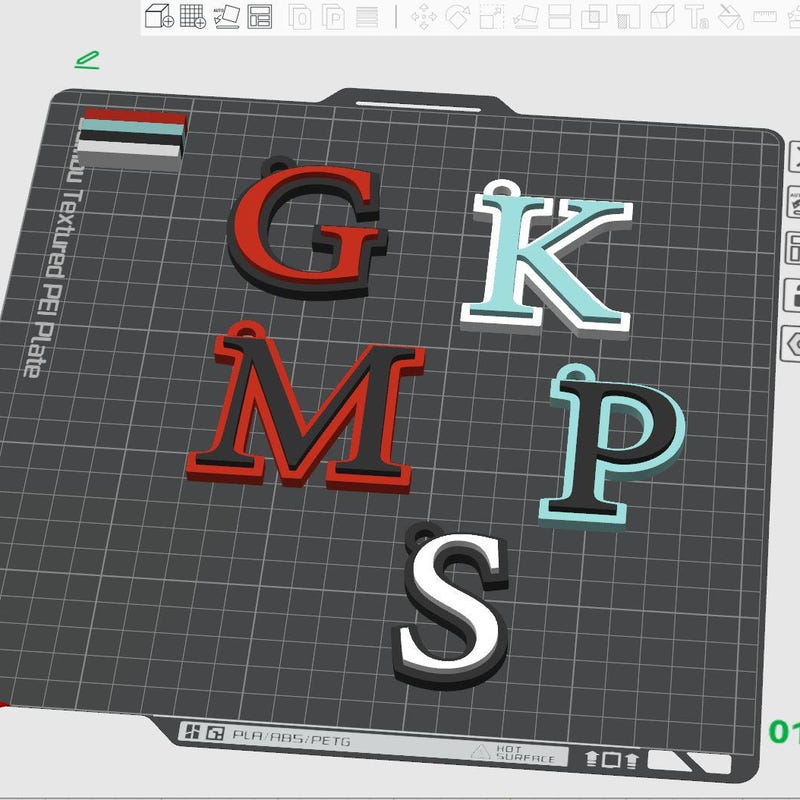The image size is (800, 800).
Task: Use the Place on face tool
Action: pos(527,15)
